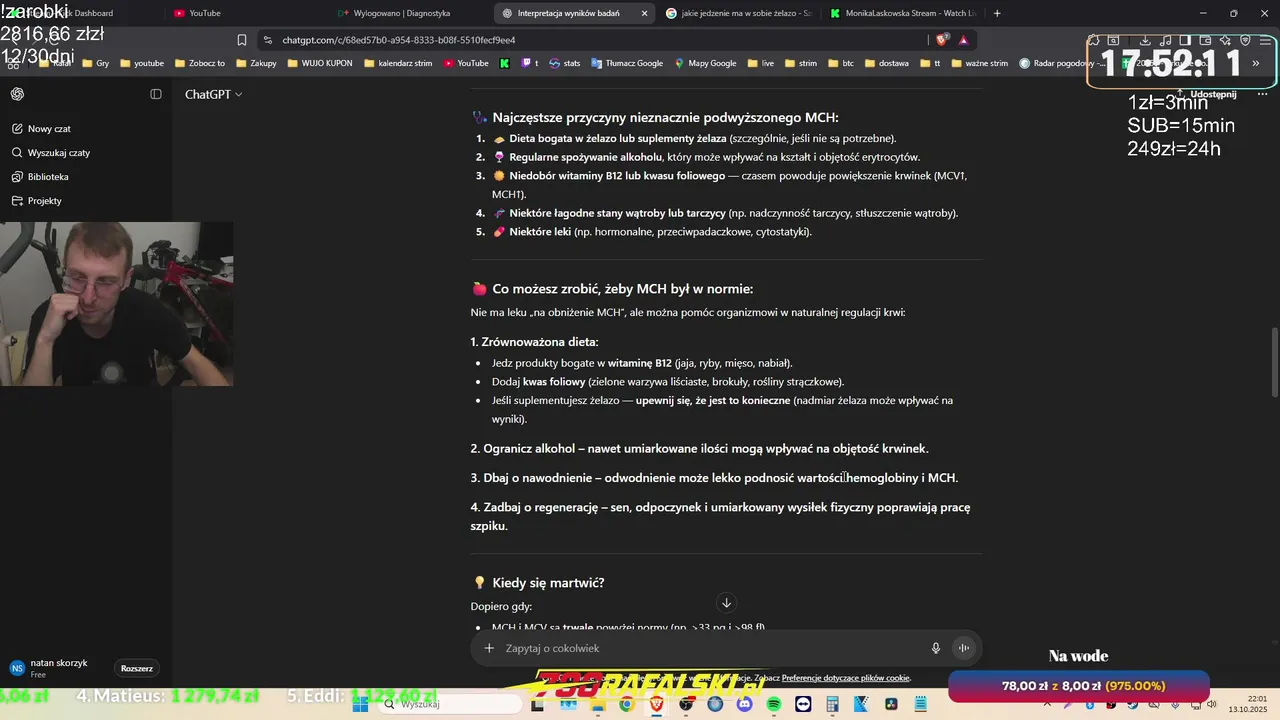Open the strim bookmarks folder
The image size is (1280, 720).
tap(800, 63)
